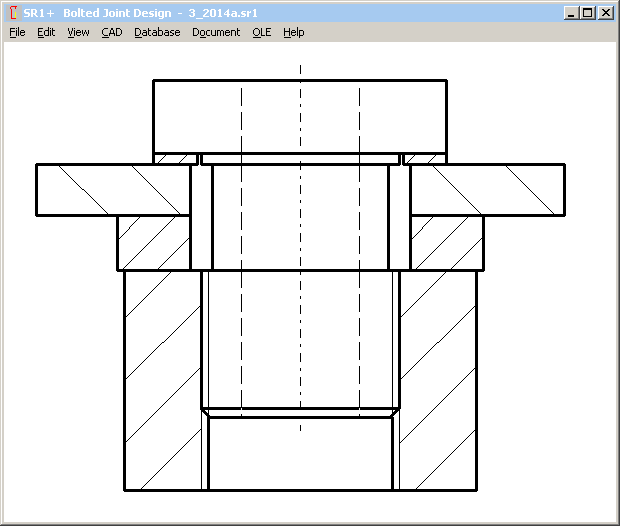620x526 pixels.
Task: Click the empty blind hole below the bolt end
Action: coord(300,455)
